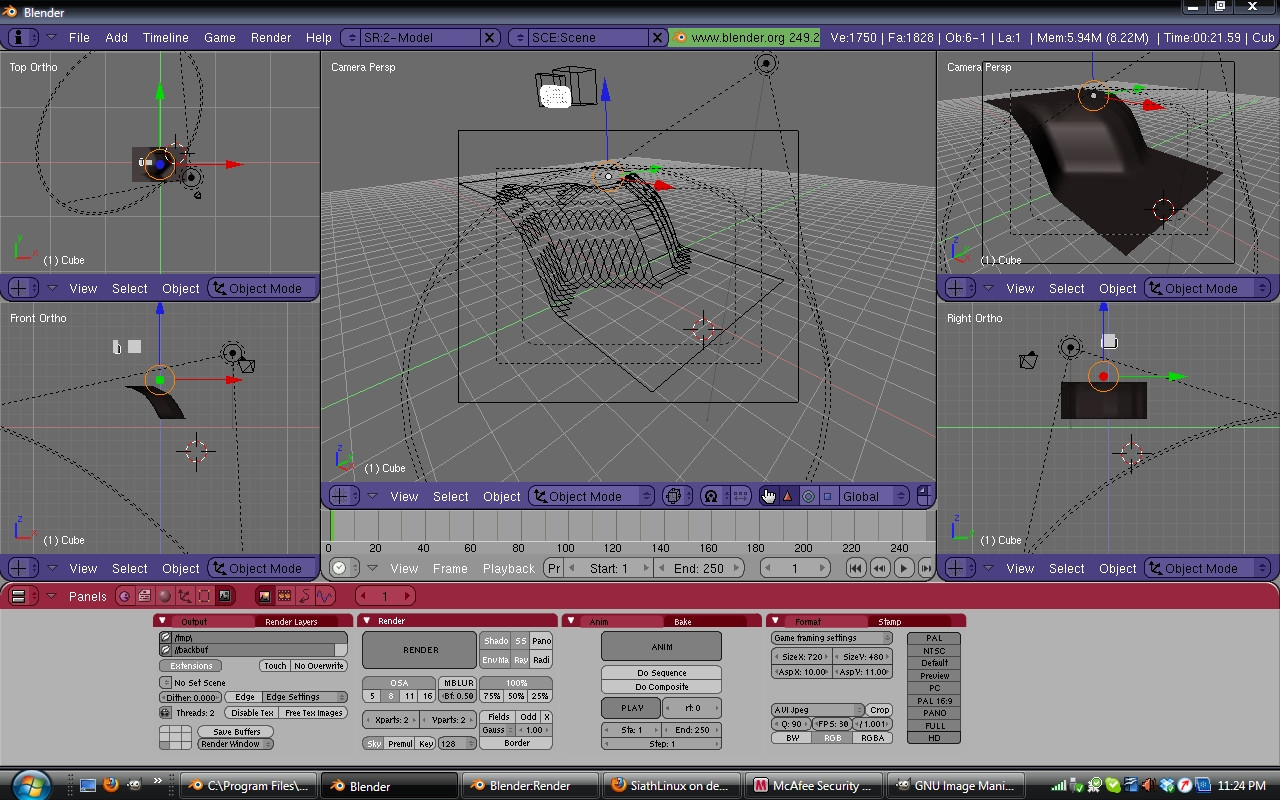Toggle the No Overwrite option
Screen dimensions: 1280x800
point(319,666)
